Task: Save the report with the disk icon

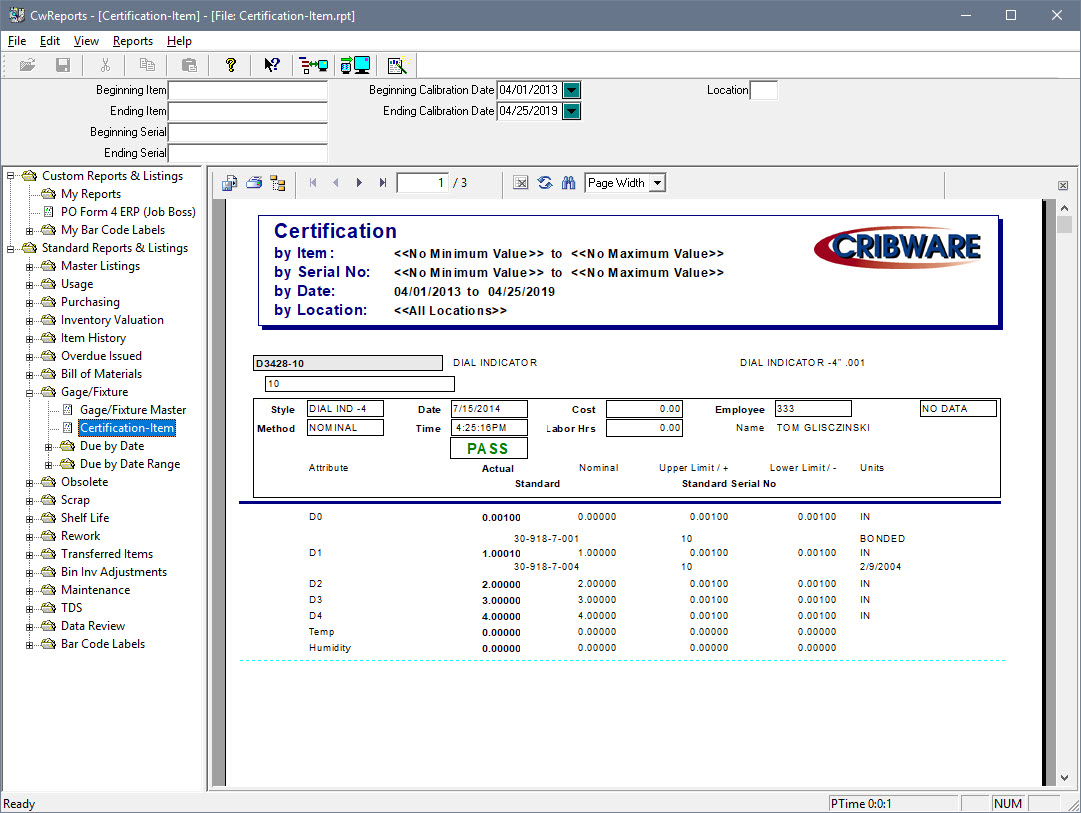Action: tap(63, 64)
